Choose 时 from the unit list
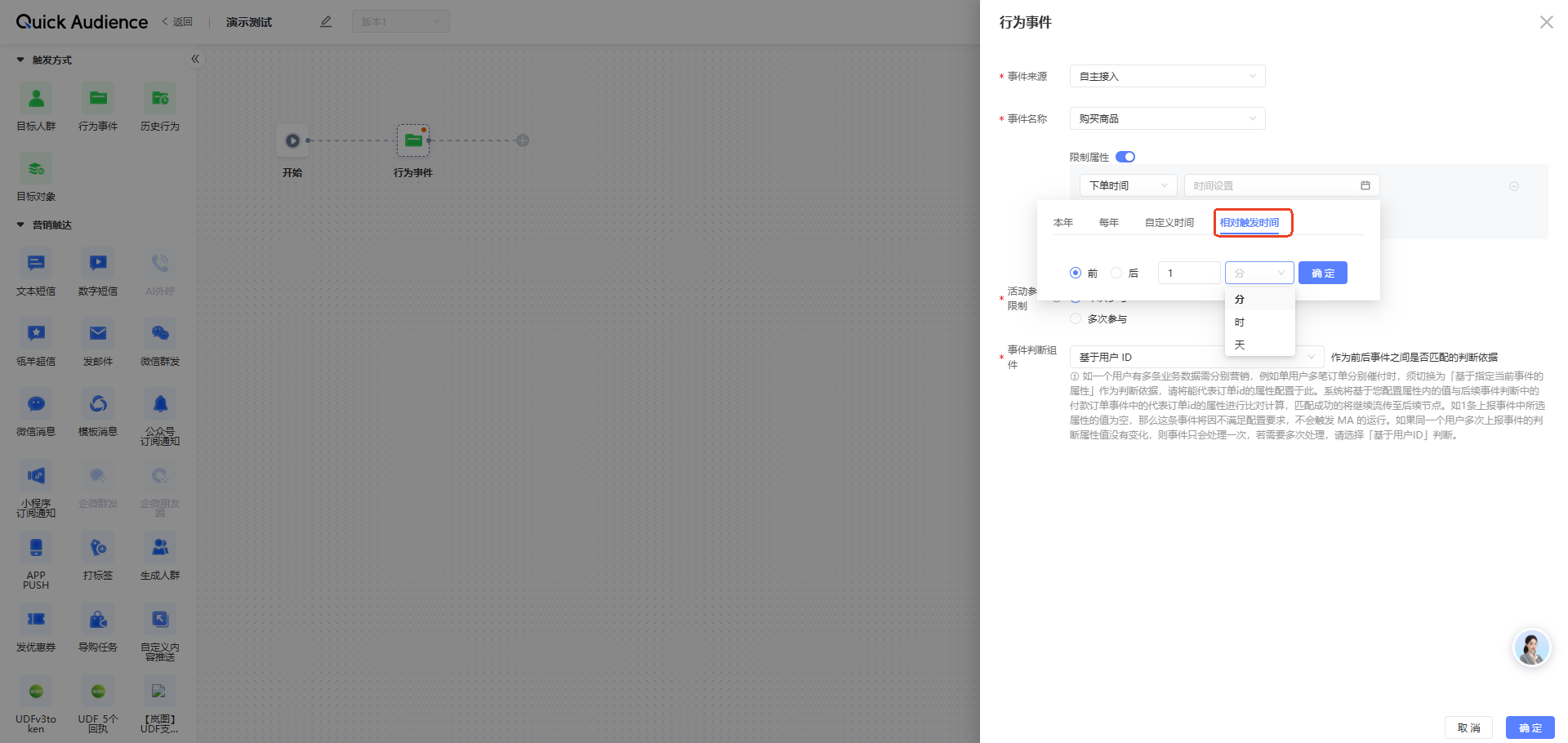Image resolution: width=1568 pixels, height=743 pixels. click(x=1260, y=322)
